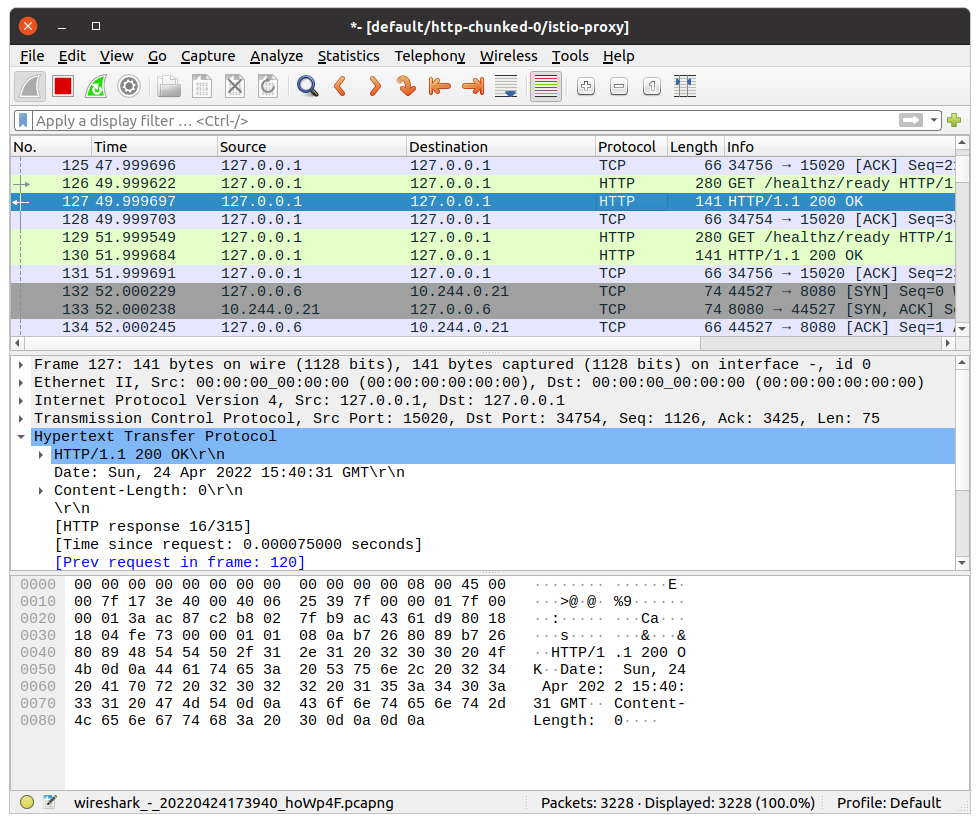Add a filter button with the green plus
This screenshot has height=823, width=980.
click(954, 119)
